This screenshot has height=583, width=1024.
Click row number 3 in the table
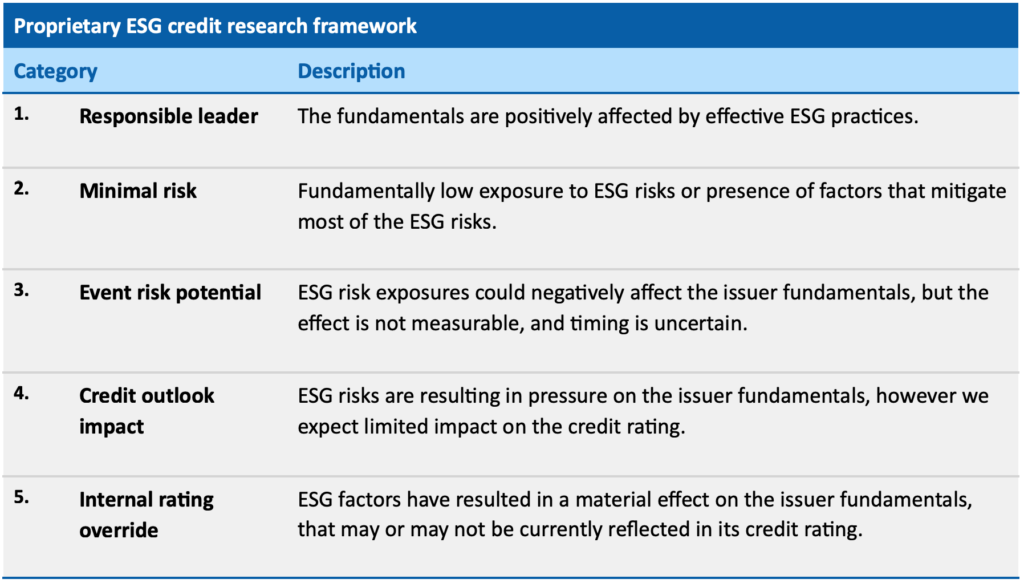pos(22,290)
